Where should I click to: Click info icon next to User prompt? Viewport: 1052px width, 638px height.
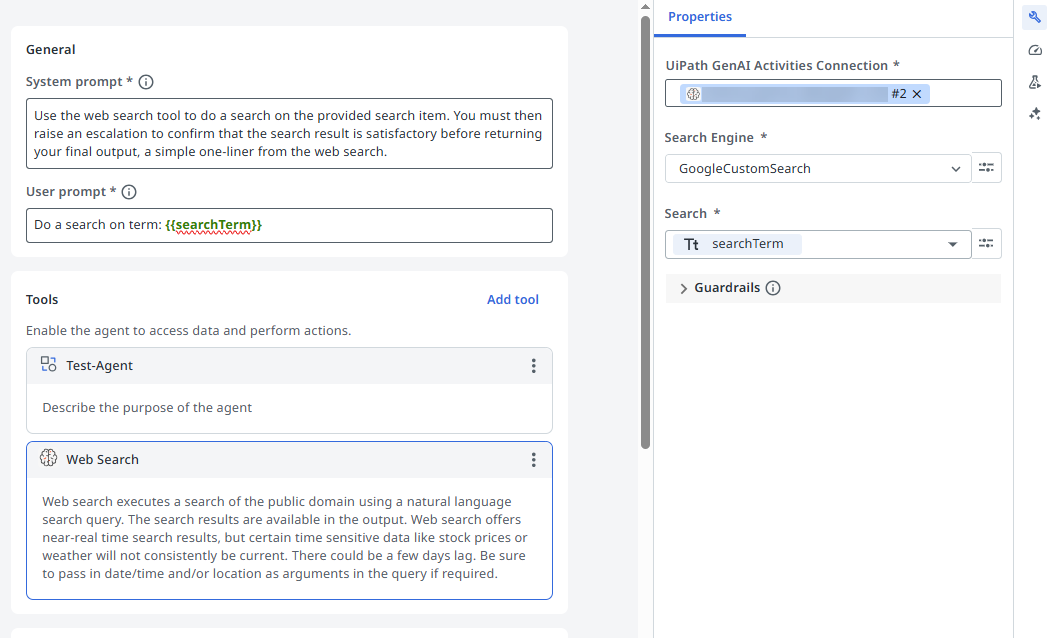[129, 192]
